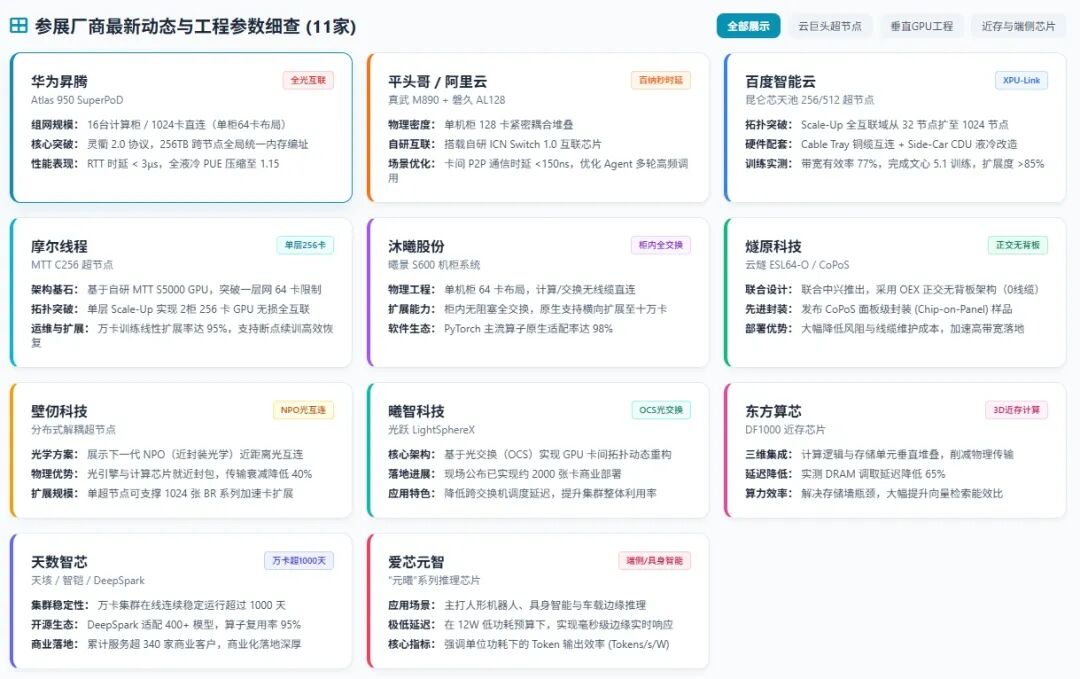The image size is (1080, 679).
Task: Click the 曦景 S600 机柜系统 subtitle
Action: [434, 264]
